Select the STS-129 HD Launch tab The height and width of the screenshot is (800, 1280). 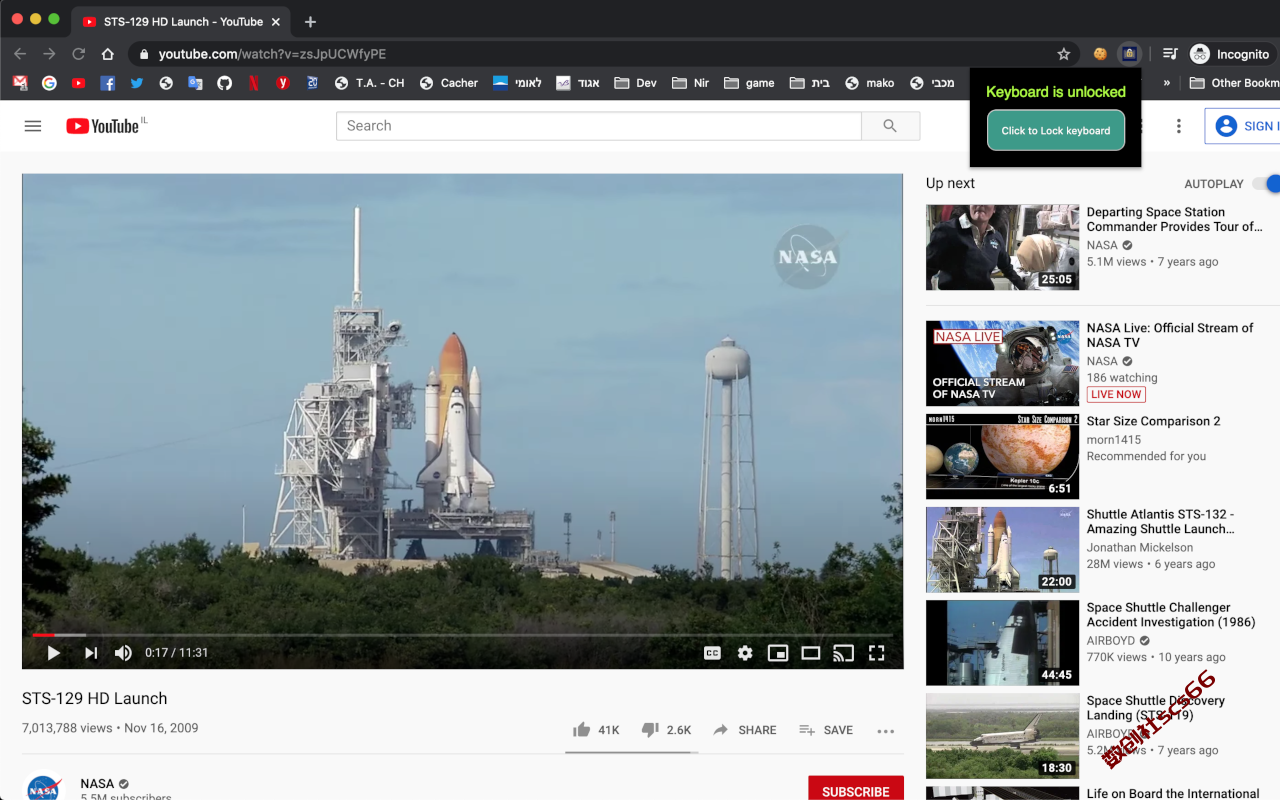tap(180, 22)
